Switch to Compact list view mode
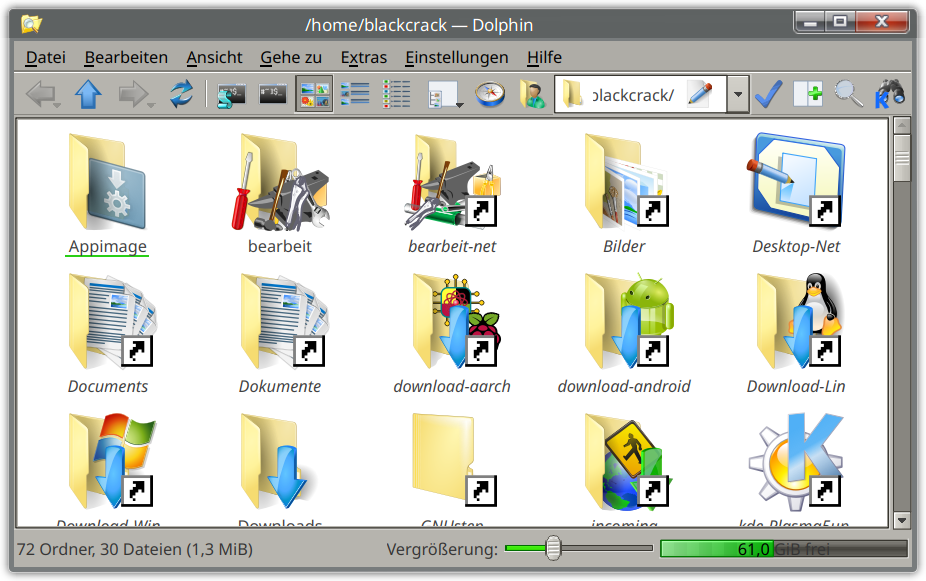The image size is (926, 581). click(x=355, y=94)
